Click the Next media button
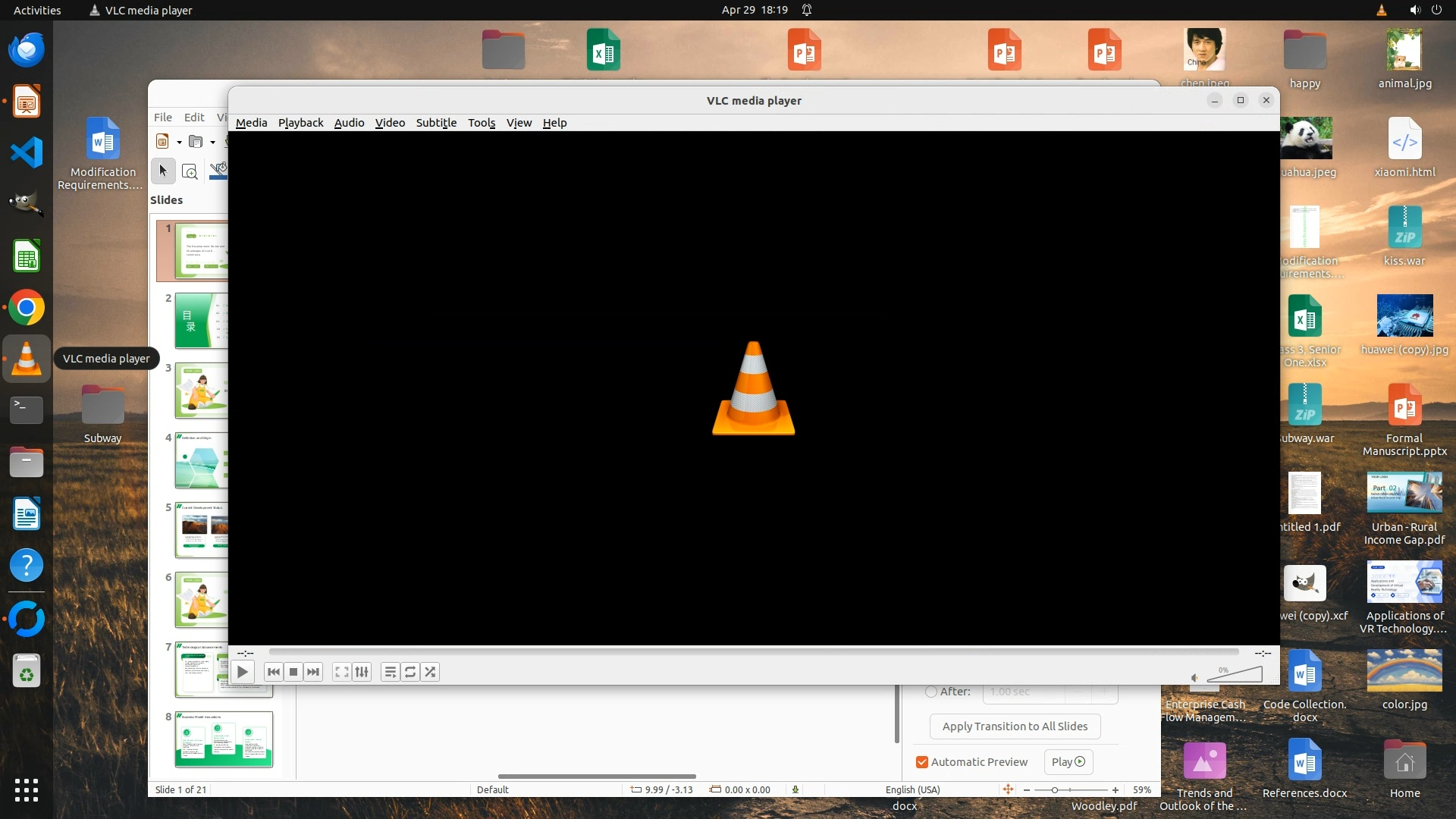 [313, 672]
